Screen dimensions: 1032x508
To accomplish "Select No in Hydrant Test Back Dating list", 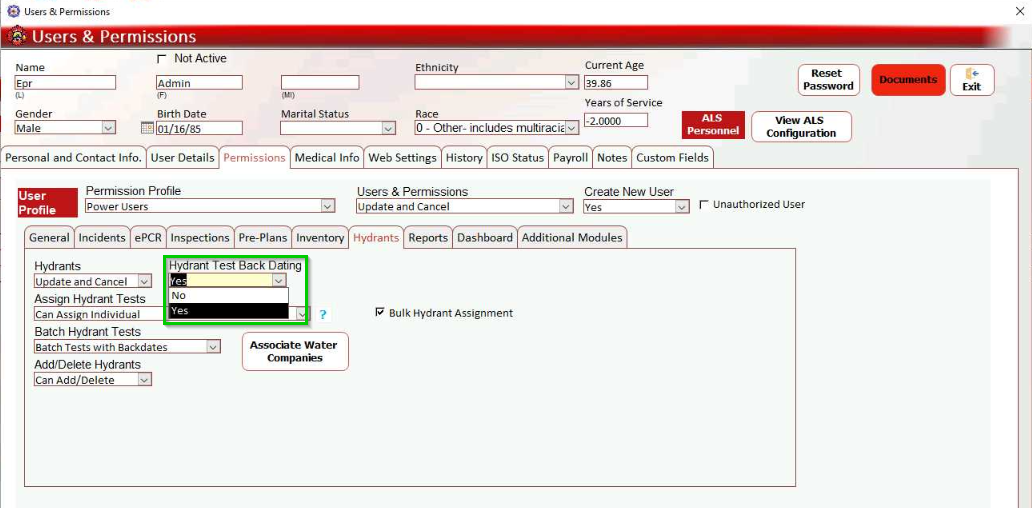I will click(x=228, y=296).
